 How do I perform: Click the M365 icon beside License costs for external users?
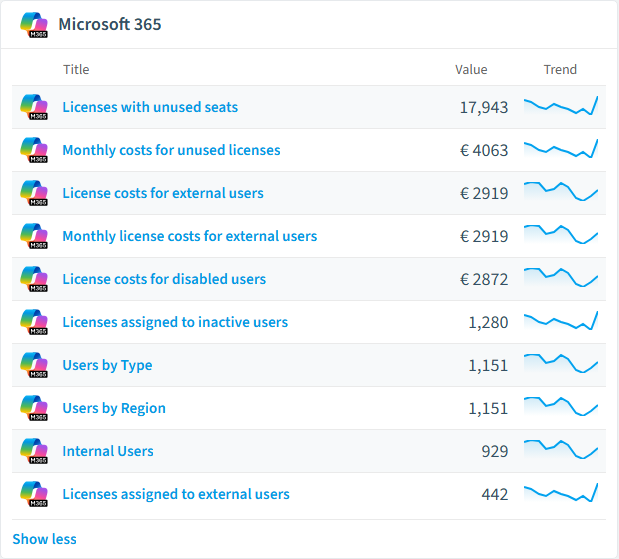pyautogui.click(x=34, y=193)
